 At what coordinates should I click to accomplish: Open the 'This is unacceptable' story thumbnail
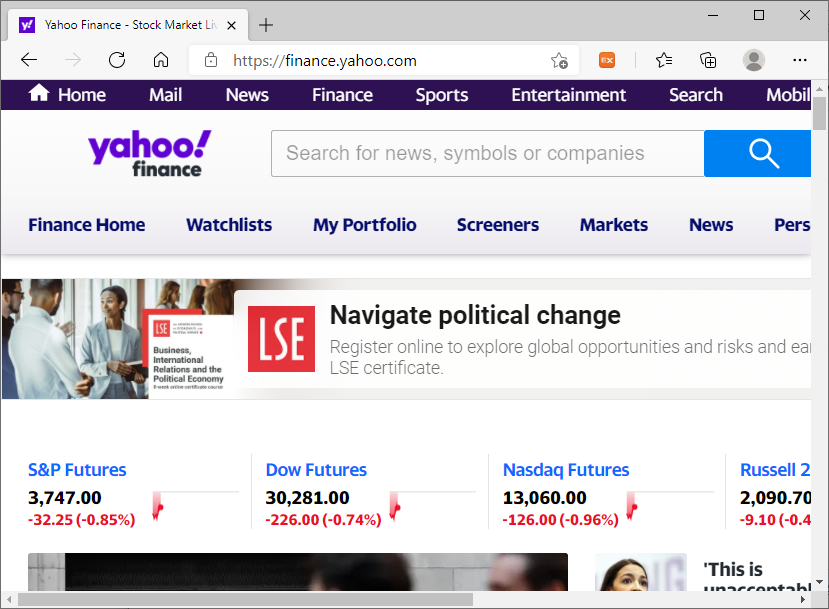[641, 572]
